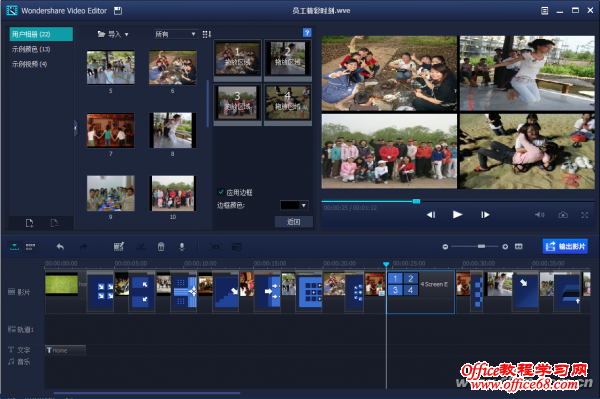The width and height of the screenshot is (600, 399).
Task: Click the timeline zoom slider handle
Action: [481, 246]
